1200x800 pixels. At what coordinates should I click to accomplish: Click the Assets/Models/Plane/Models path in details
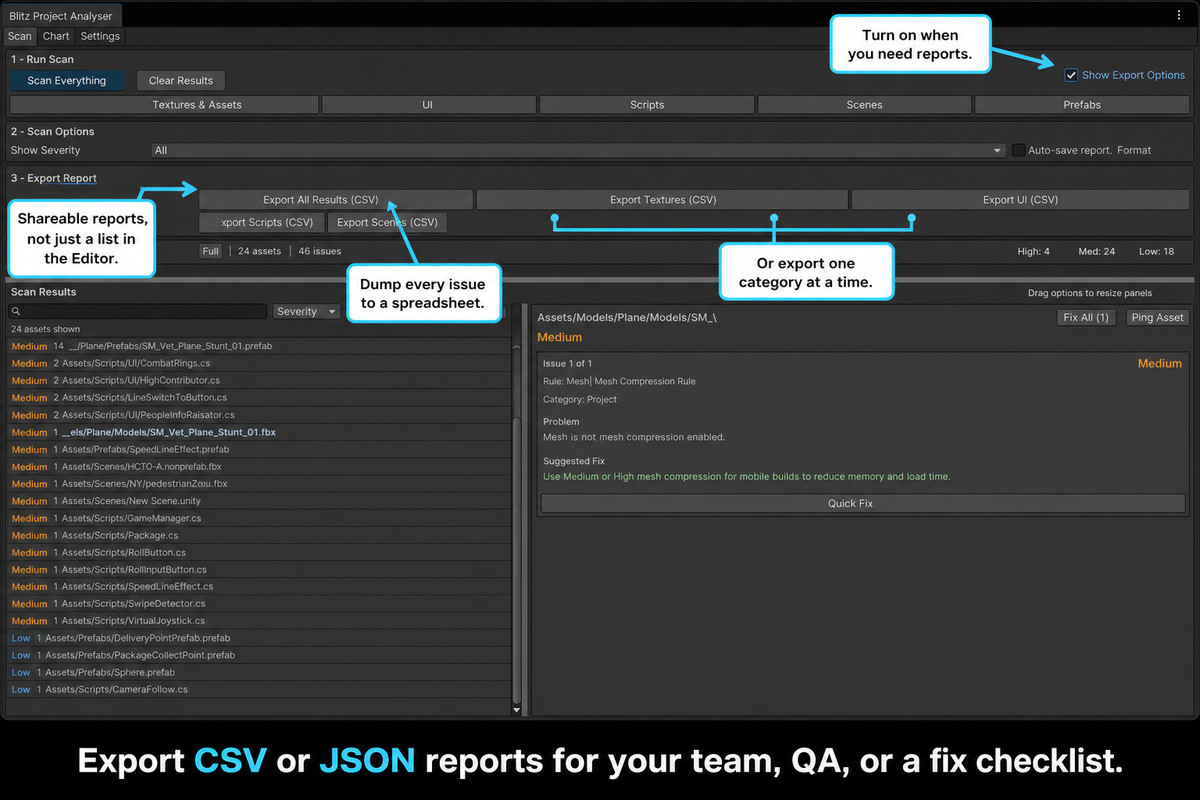(627, 317)
